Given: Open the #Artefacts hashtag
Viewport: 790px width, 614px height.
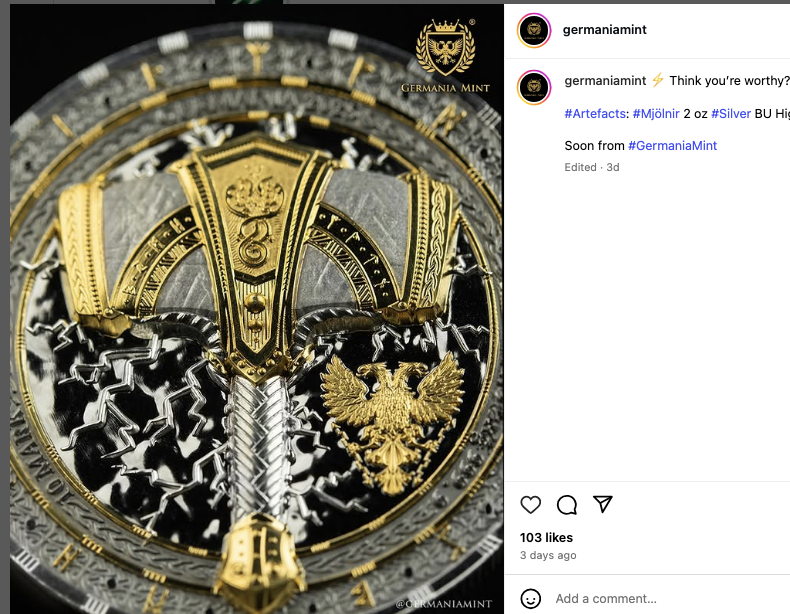Looking at the screenshot, I should coord(595,113).
